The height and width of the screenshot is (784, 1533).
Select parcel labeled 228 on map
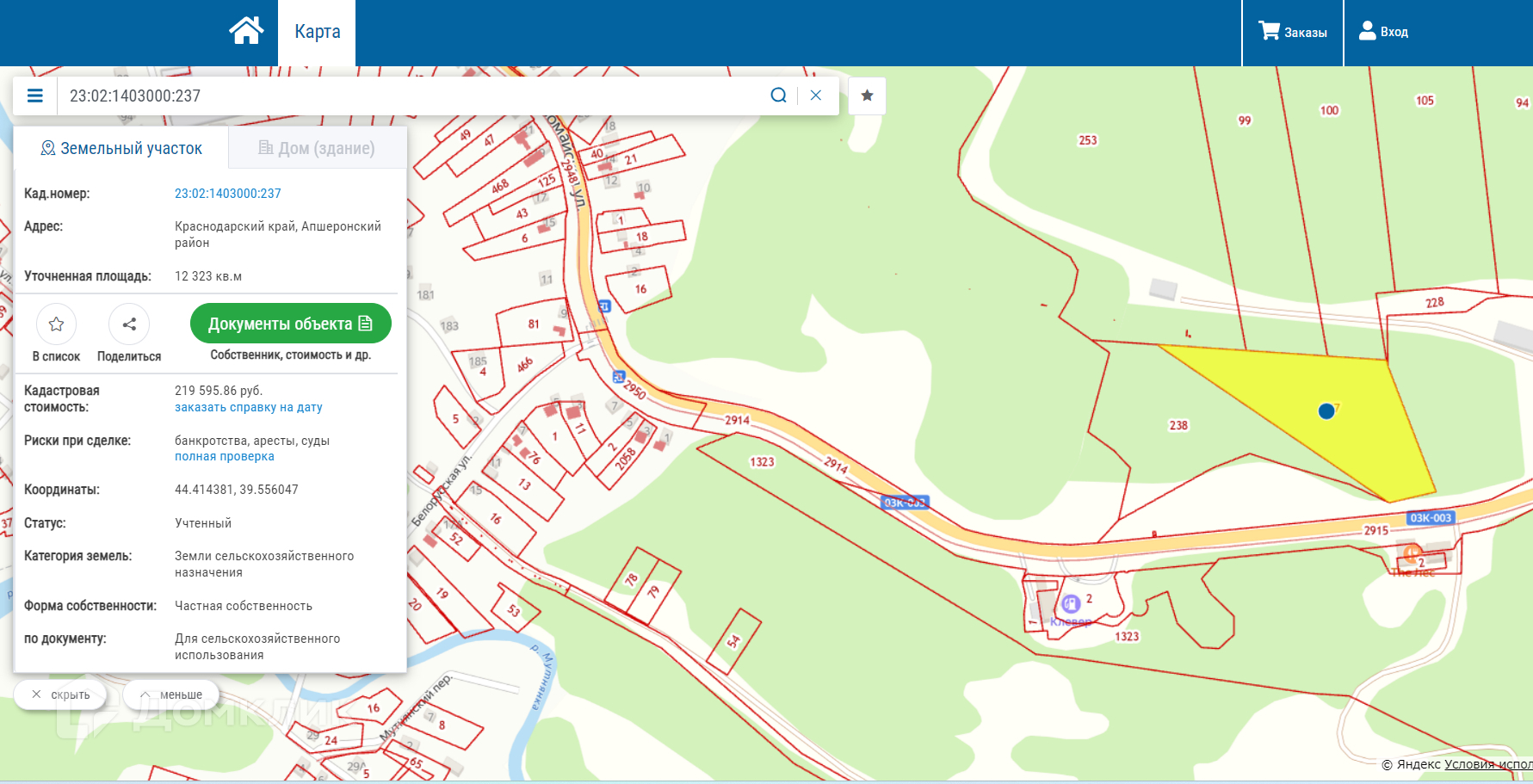coord(1435,303)
